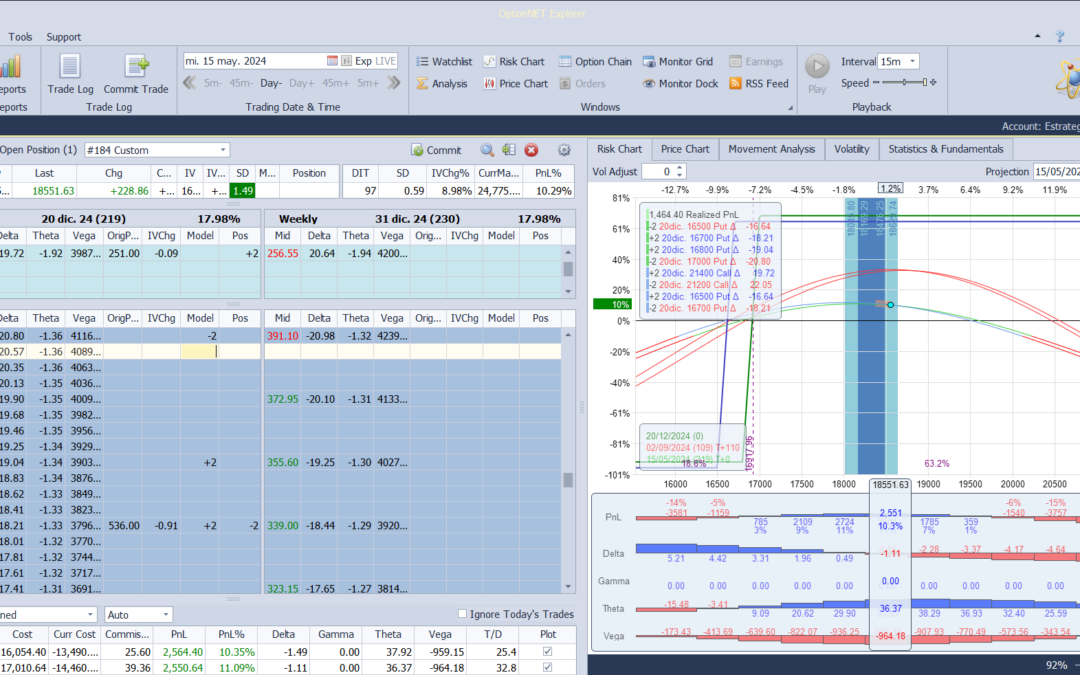Click the Day+ step button
Viewport: 1080px width, 675px height.
pos(302,83)
